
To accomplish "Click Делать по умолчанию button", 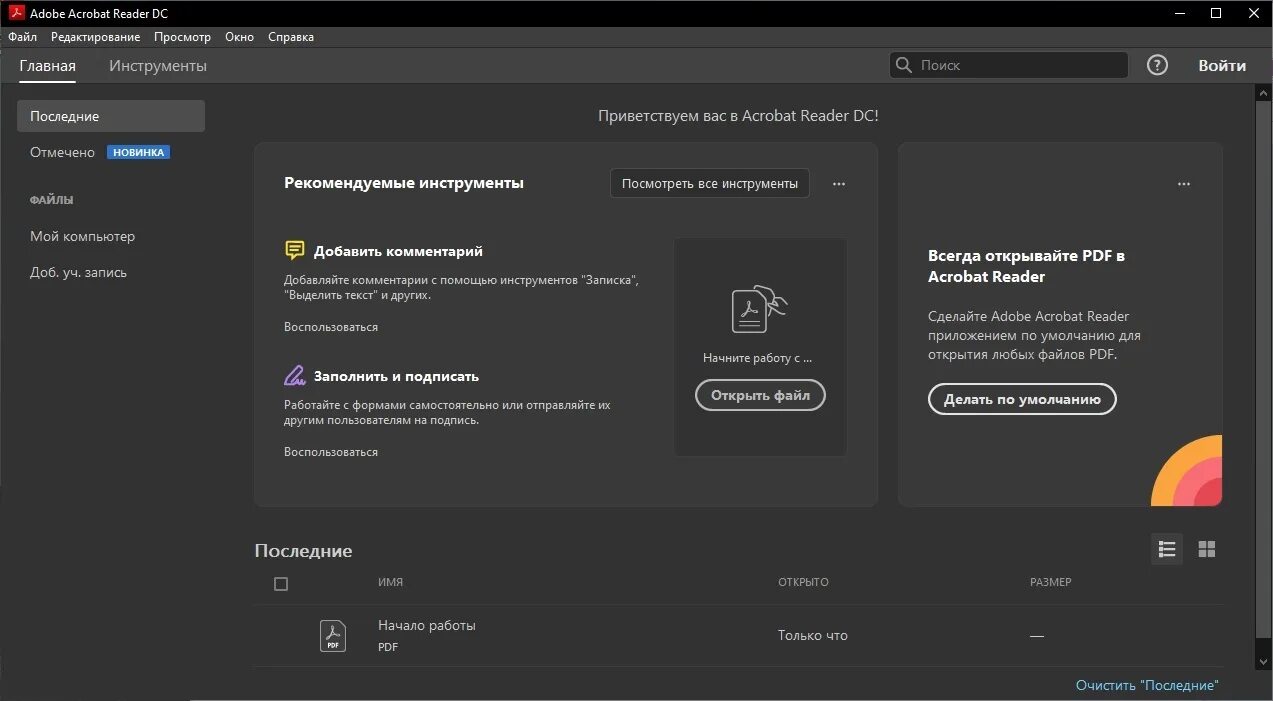I will [x=1022, y=399].
